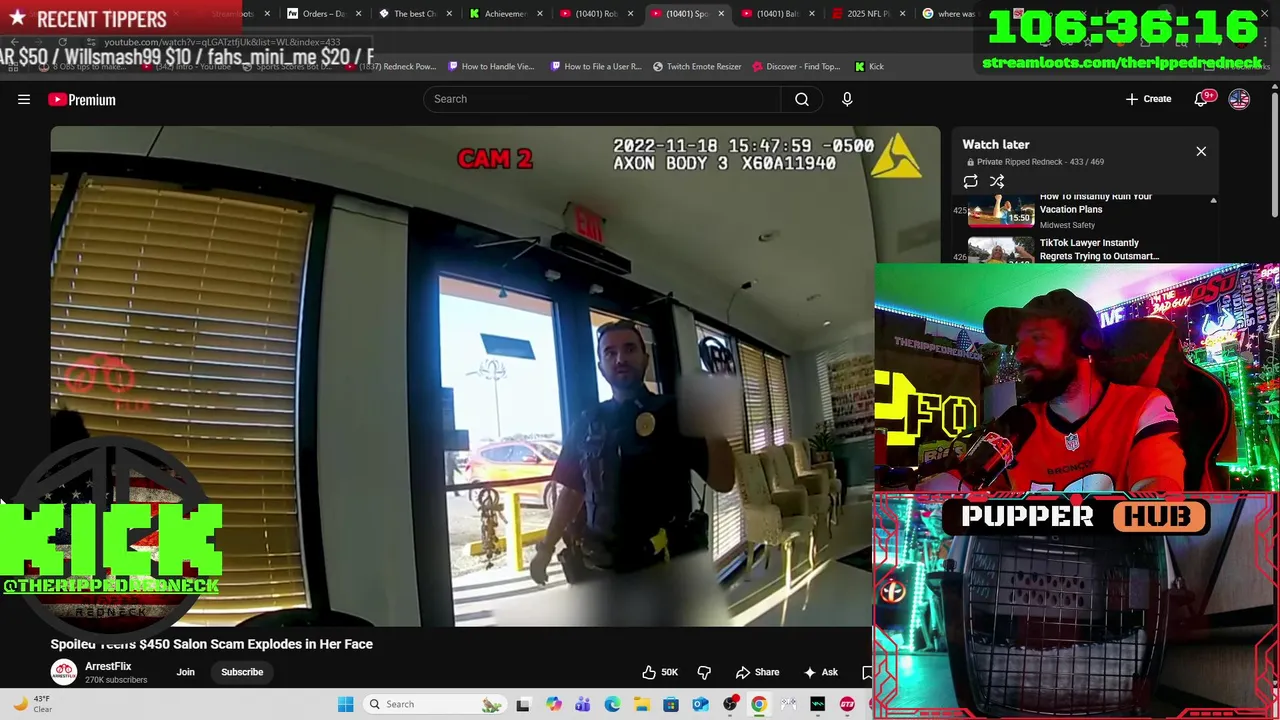Open the red GTS app in taskbar
Screen dimensions: 1280x720
[847, 704]
